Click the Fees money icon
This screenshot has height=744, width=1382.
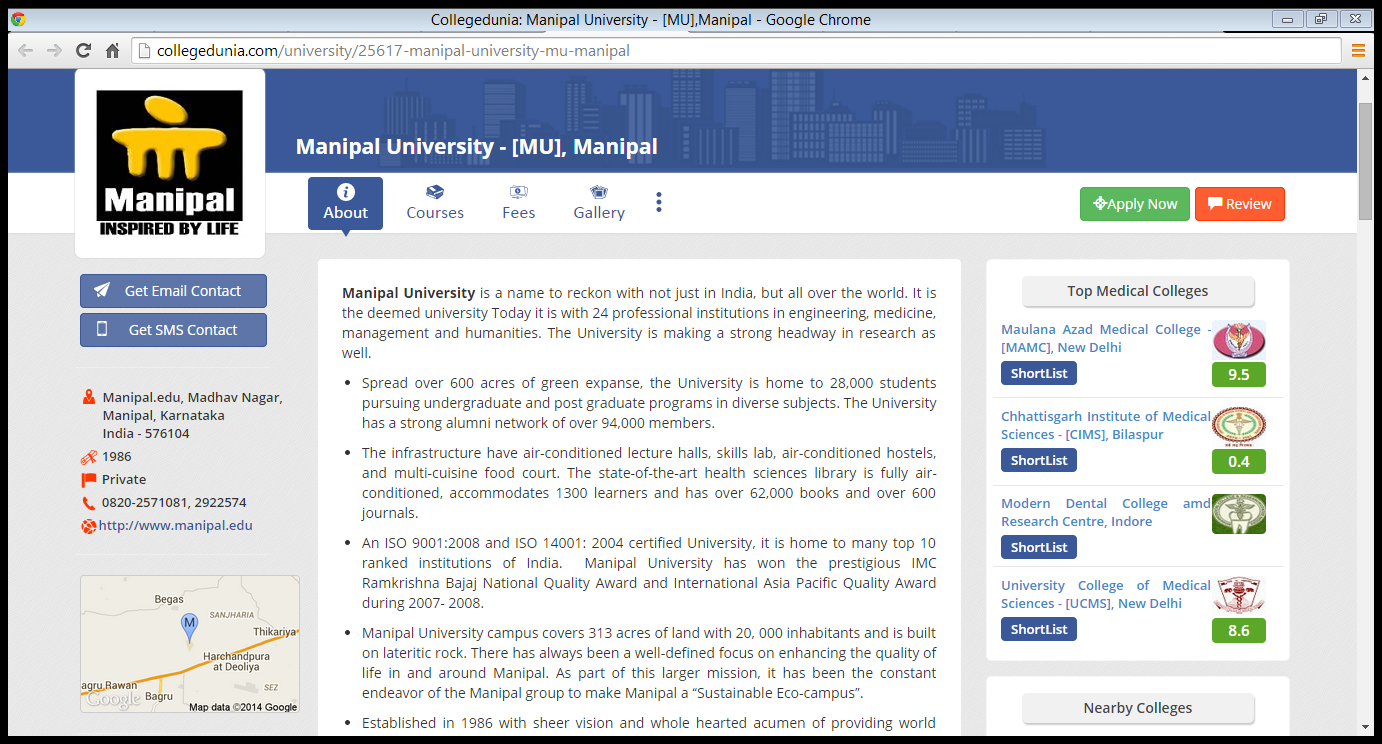click(x=518, y=193)
